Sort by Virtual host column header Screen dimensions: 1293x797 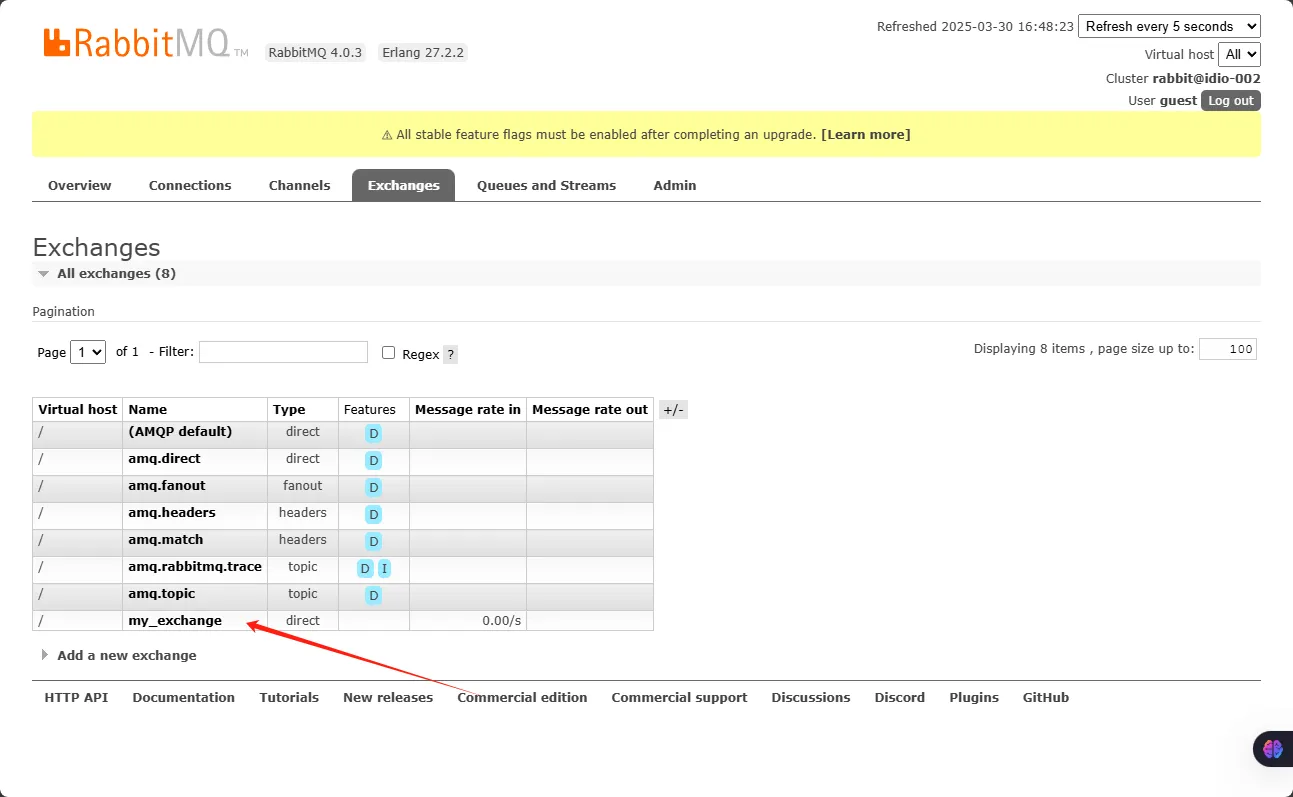[x=77, y=409]
